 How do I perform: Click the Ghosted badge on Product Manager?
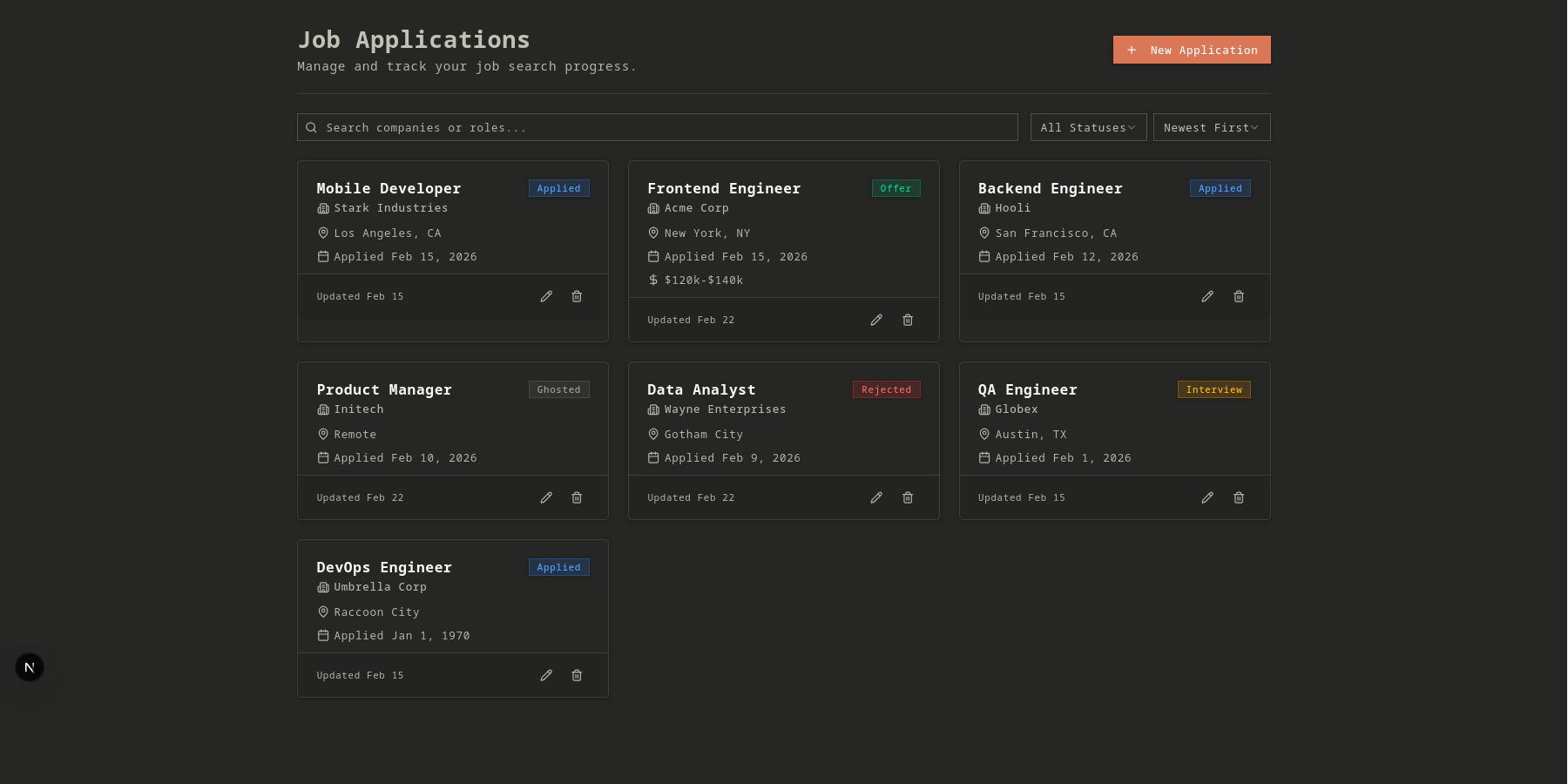coord(558,389)
